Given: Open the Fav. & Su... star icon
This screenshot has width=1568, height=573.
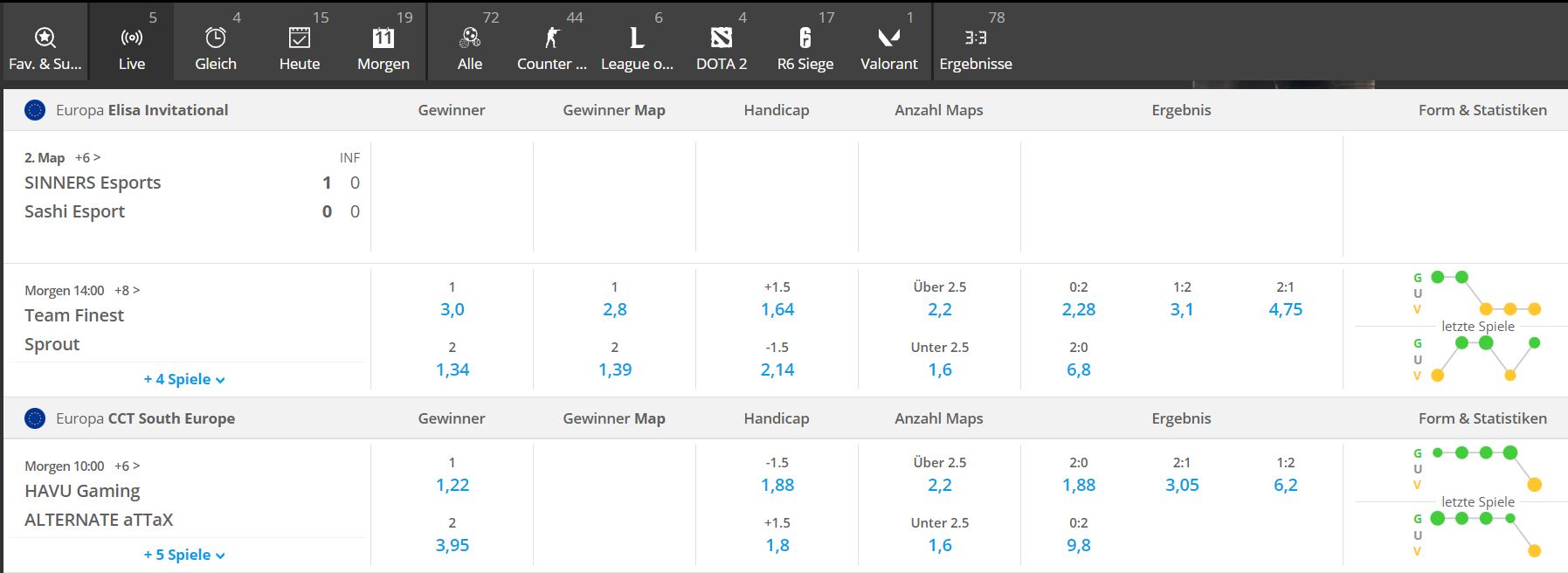Looking at the screenshot, I should [x=45, y=38].
